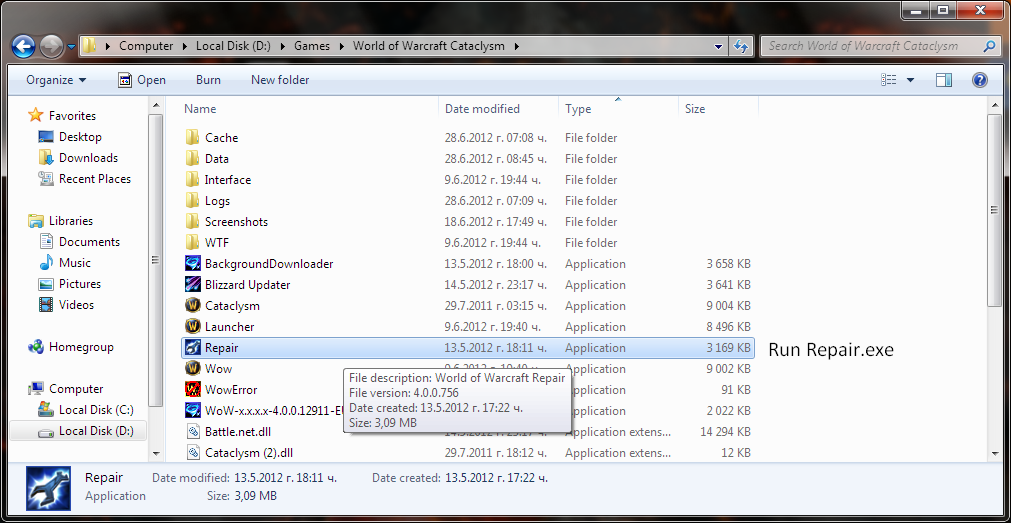Click the file list scroll-down arrow
Image resolution: width=1011 pixels, height=523 pixels.
(x=995, y=454)
